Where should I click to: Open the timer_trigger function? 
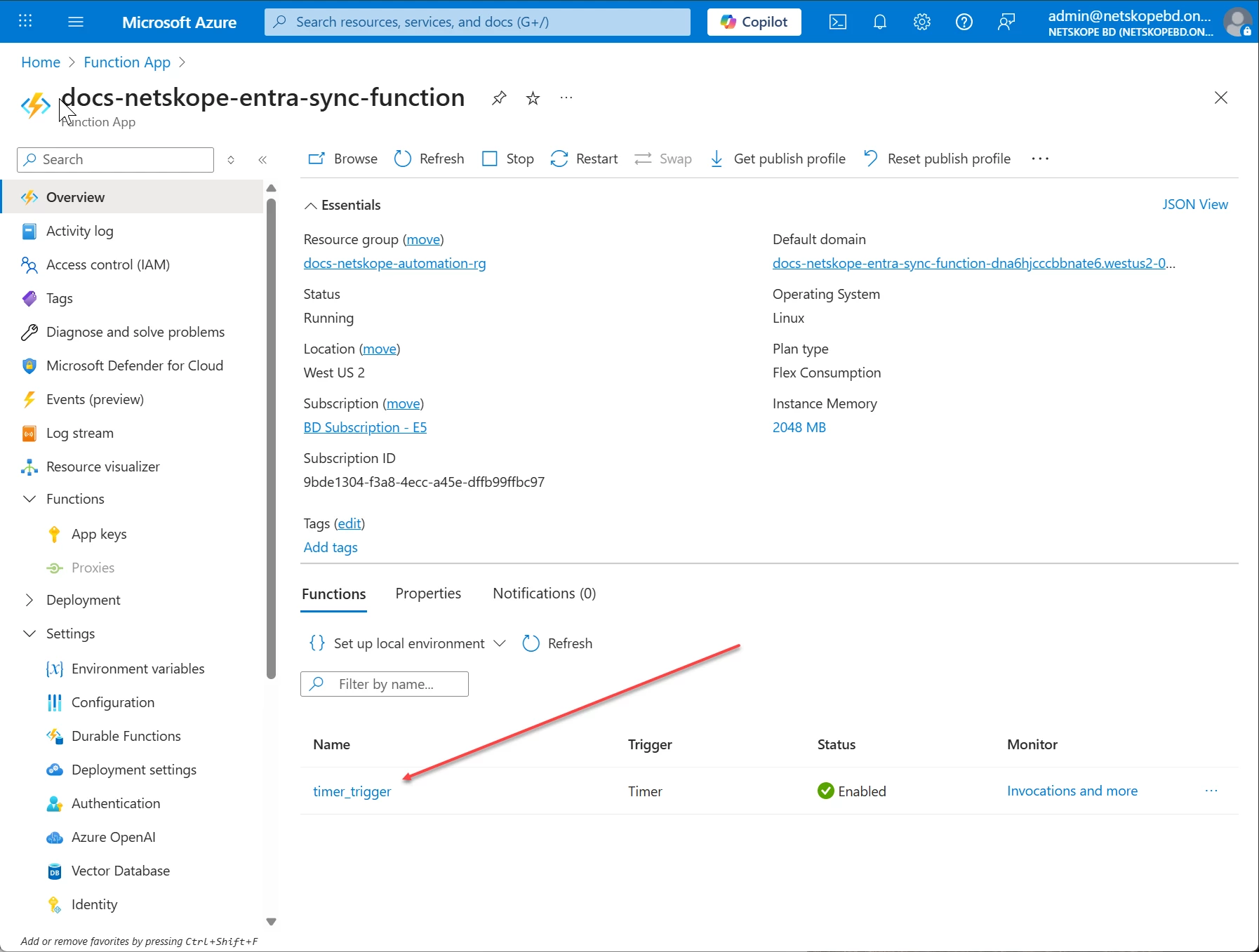352,791
